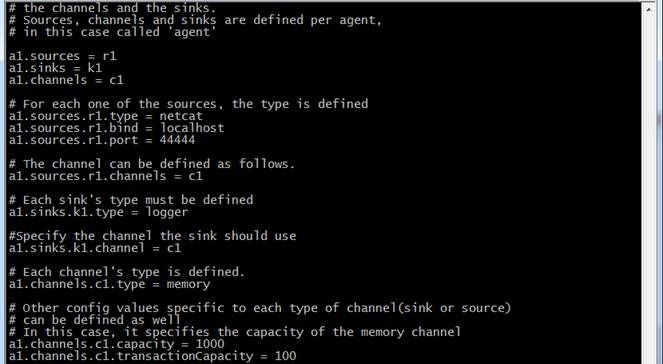The image size is (663, 364).
Task: Click the comment 'Each channel's type is defined'
Action: [x=134, y=272]
